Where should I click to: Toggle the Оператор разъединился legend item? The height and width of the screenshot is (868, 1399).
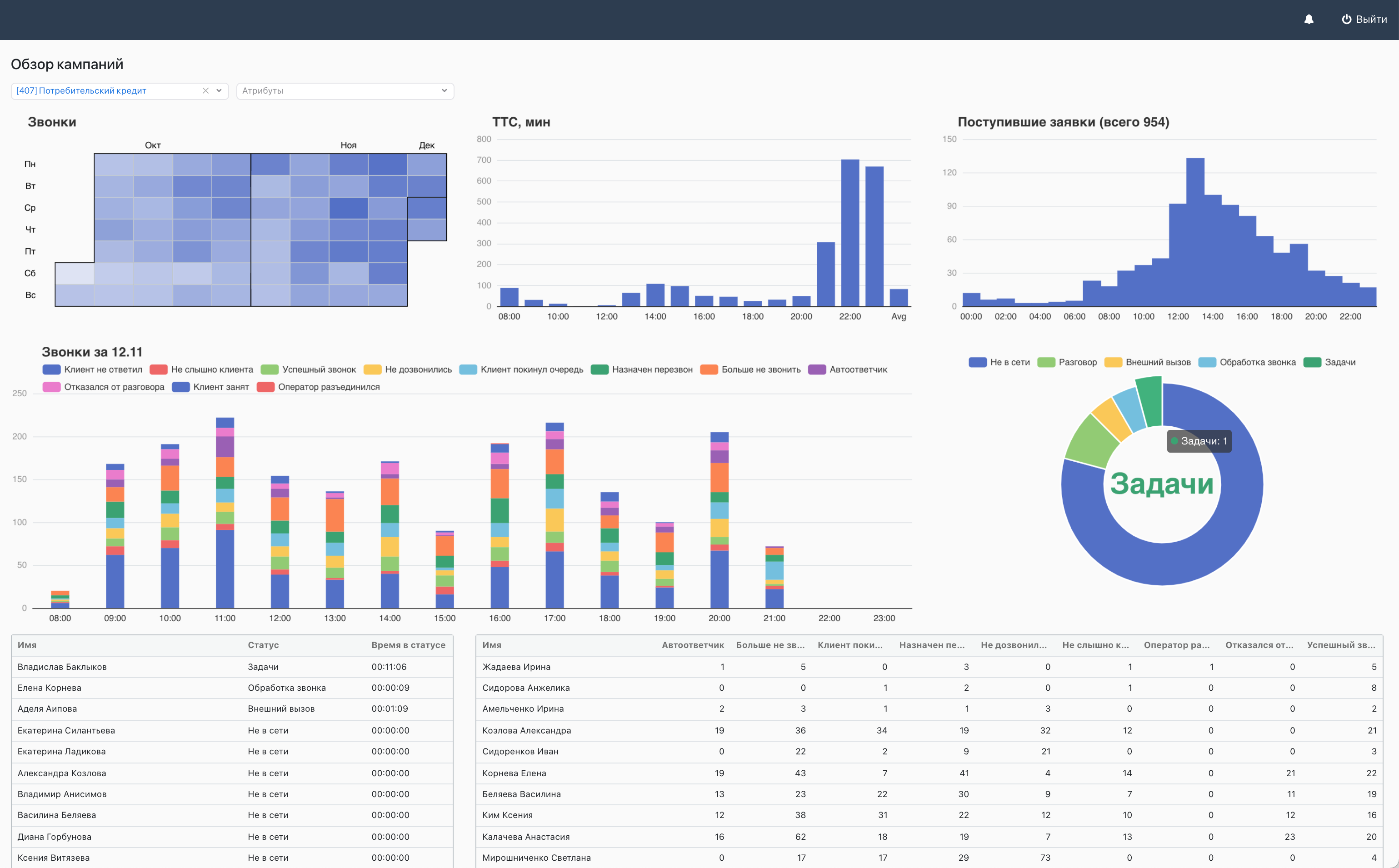(318, 387)
